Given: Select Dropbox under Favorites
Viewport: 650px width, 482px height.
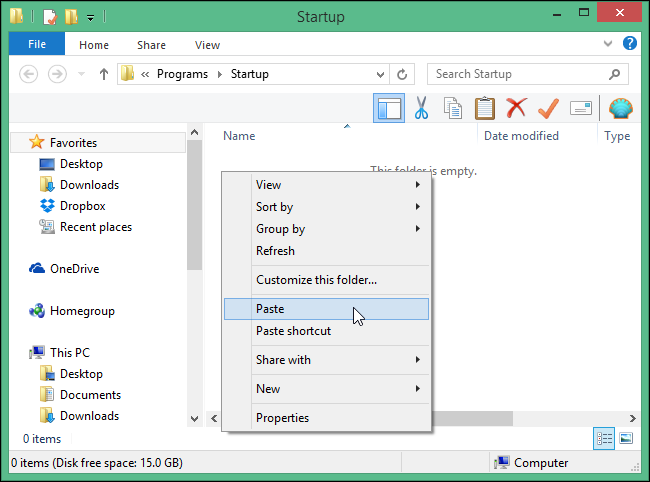Looking at the screenshot, I should (x=82, y=206).
